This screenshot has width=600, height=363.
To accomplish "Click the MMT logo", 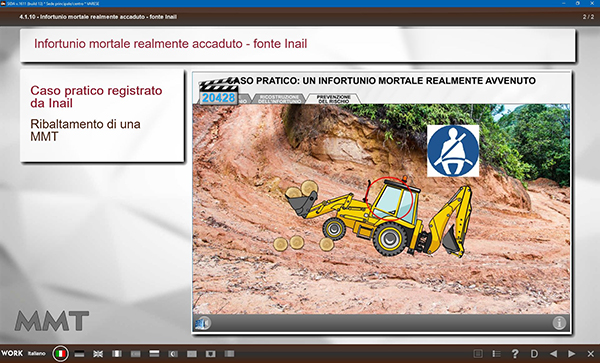I will tap(52, 321).
